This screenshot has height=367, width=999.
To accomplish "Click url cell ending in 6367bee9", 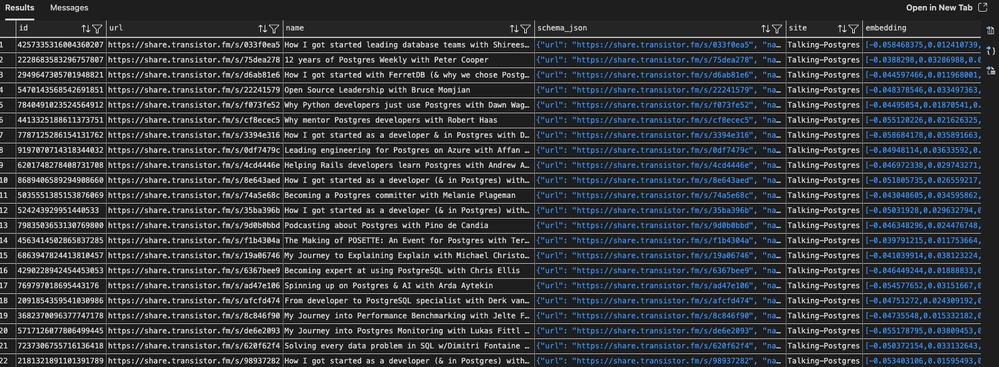I will 194,271.
